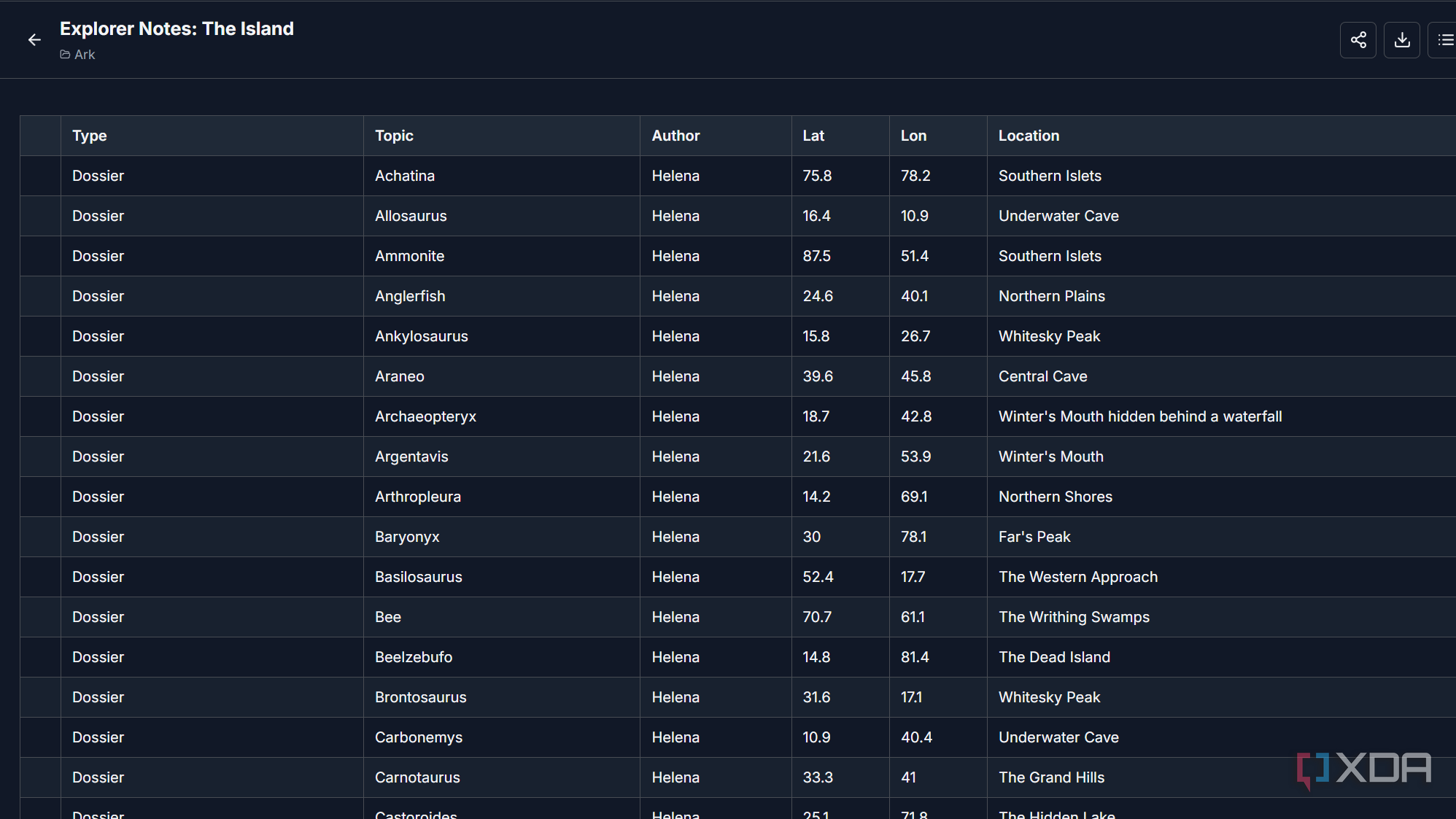Viewport: 1456px width, 819px height.
Task: Click the Carbonemys topic cell
Action: 502,737
